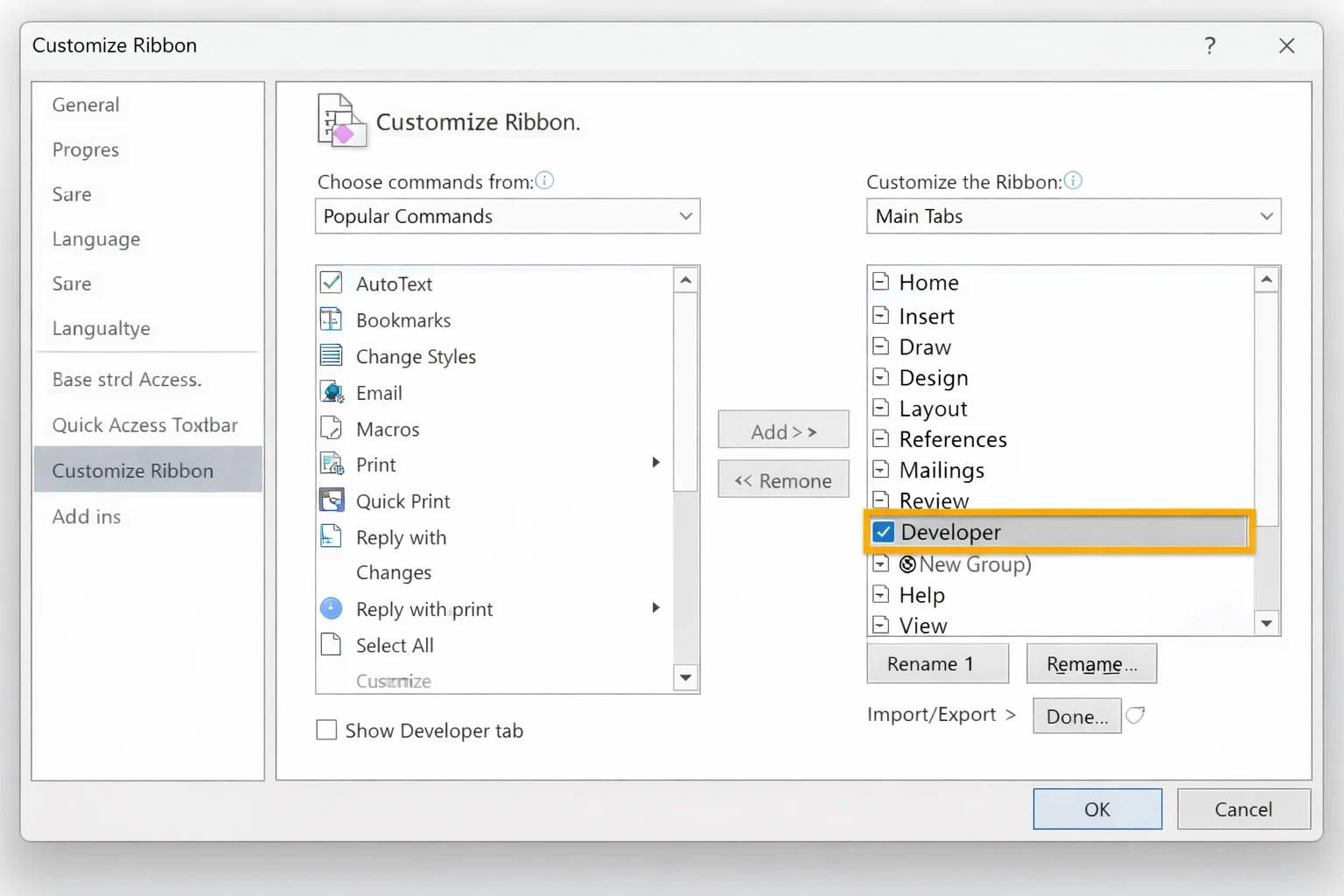Click the << Remone button
The width and height of the screenshot is (1344, 896).
click(783, 479)
